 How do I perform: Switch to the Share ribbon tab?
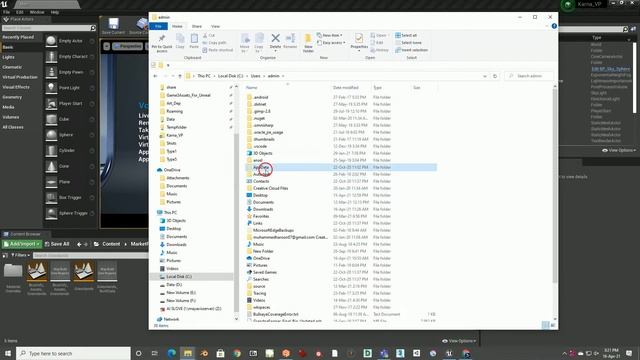point(197,26)
